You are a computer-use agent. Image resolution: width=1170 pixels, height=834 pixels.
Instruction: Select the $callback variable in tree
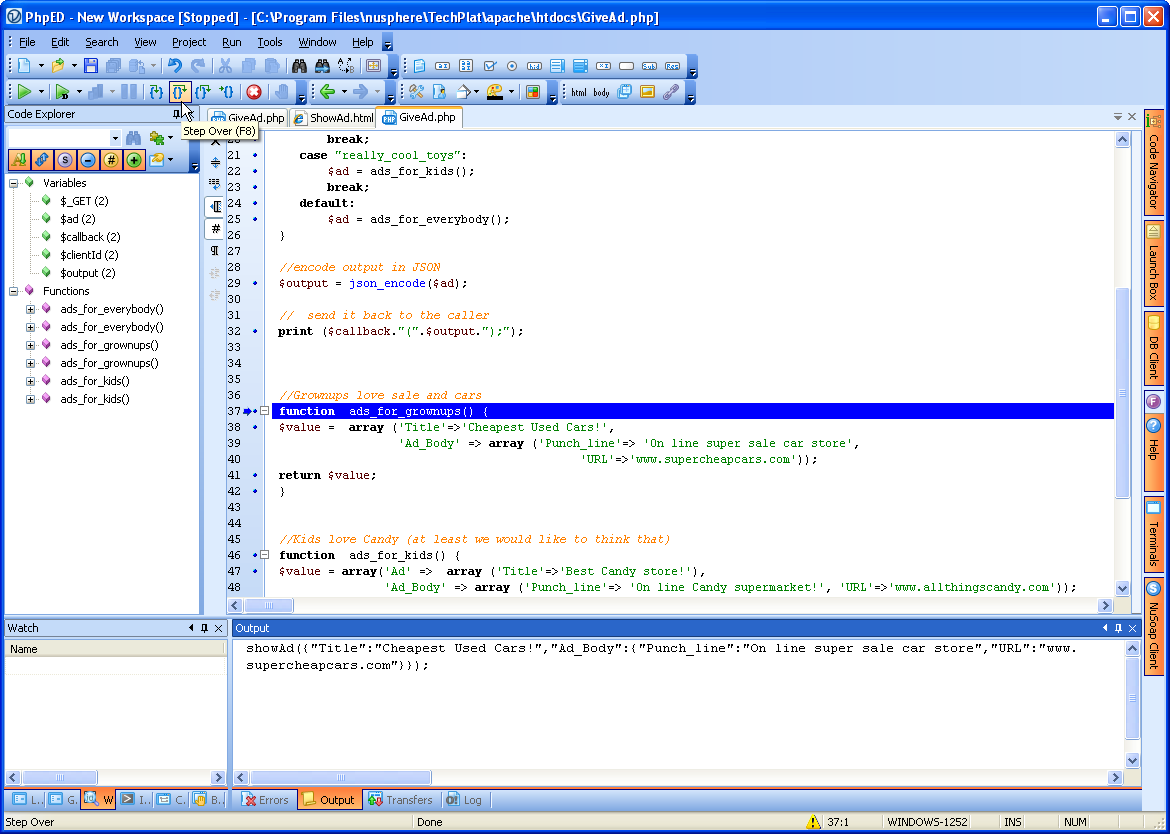coord(89,237)
